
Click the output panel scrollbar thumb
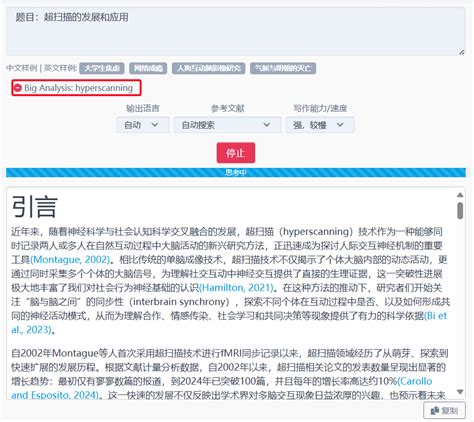pos(460,211)
